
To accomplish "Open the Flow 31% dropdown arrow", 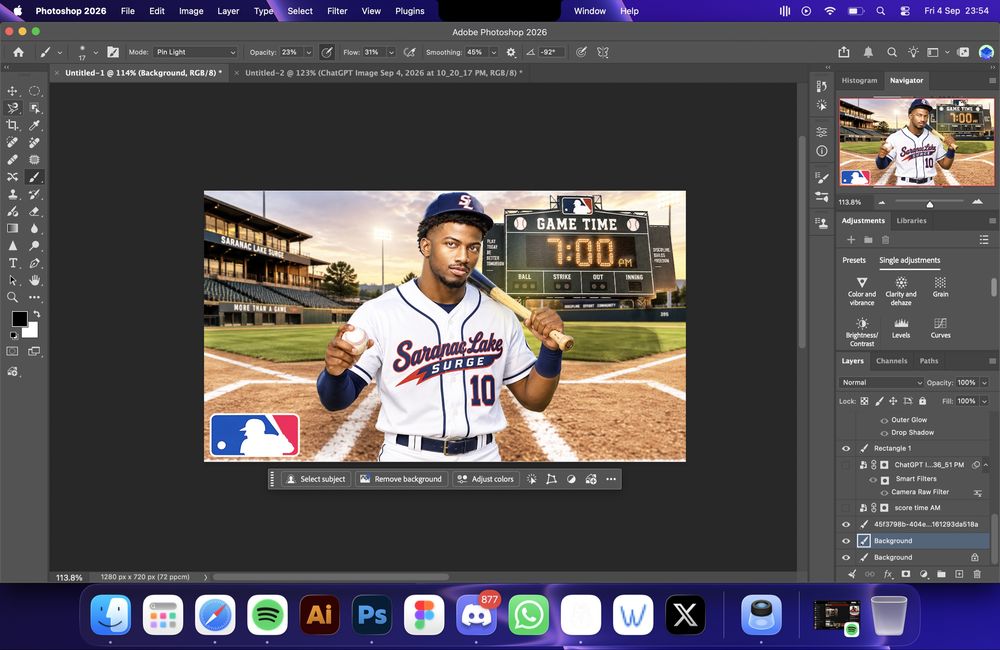I will 391,52.
